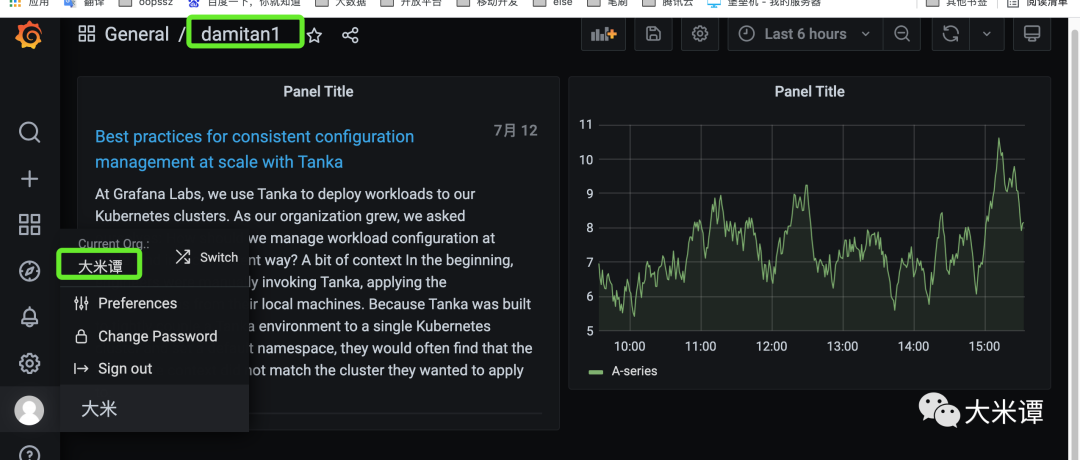Open the Dashboards grid icon in sidebar

pyautogui.click(x=30, y=225)
